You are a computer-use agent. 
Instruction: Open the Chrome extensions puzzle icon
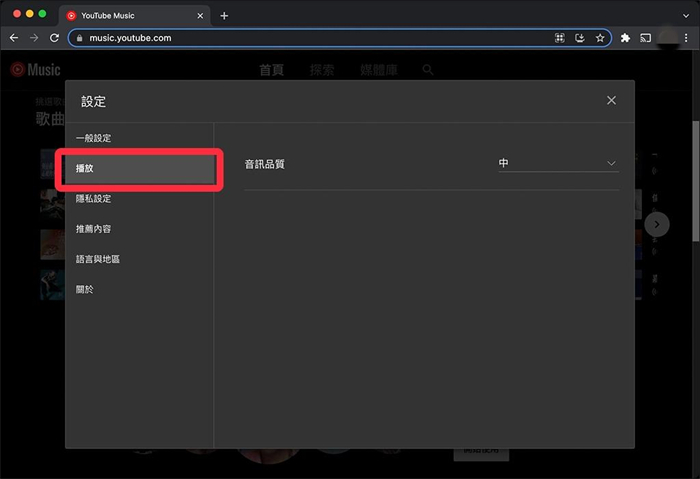click(626, 38)
